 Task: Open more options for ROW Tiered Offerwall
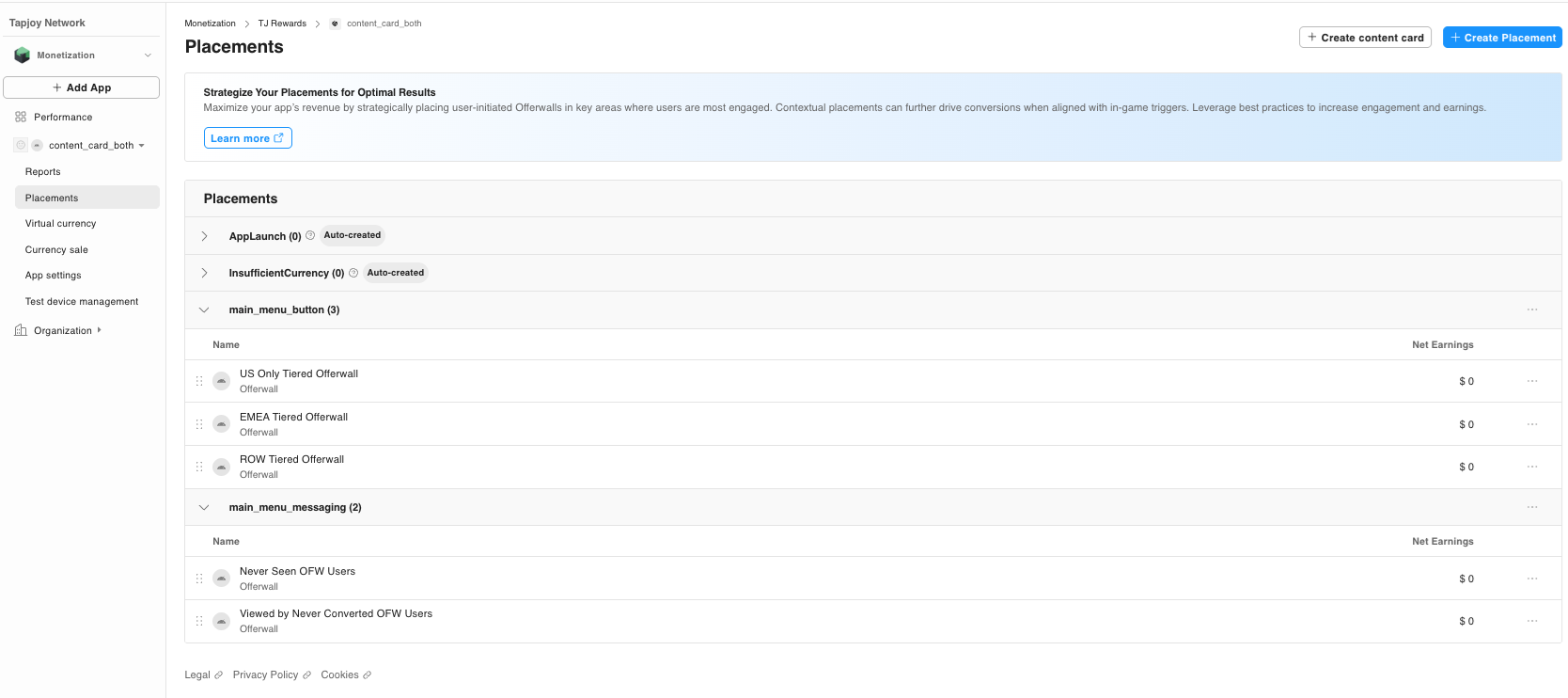tap(1531, 467)
